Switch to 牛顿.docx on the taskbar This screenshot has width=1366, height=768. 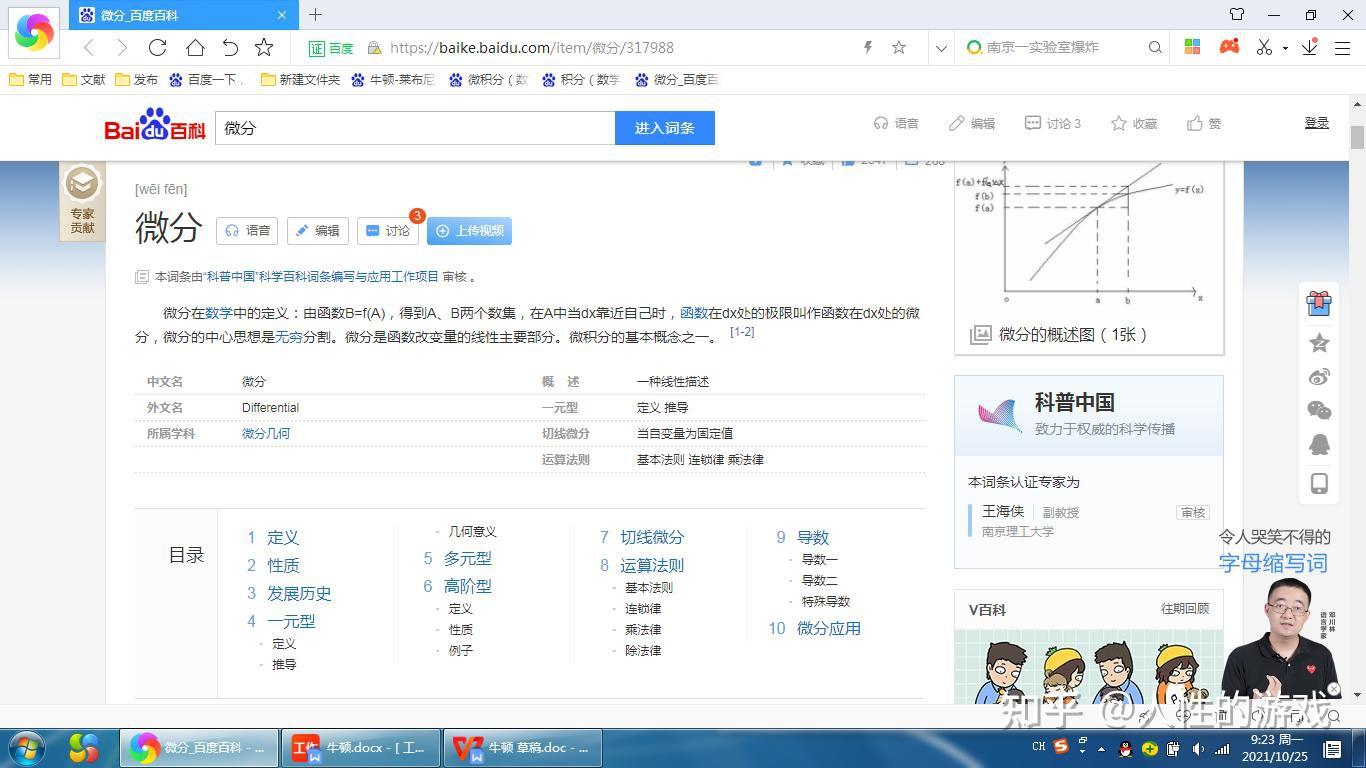click(362, 747)
